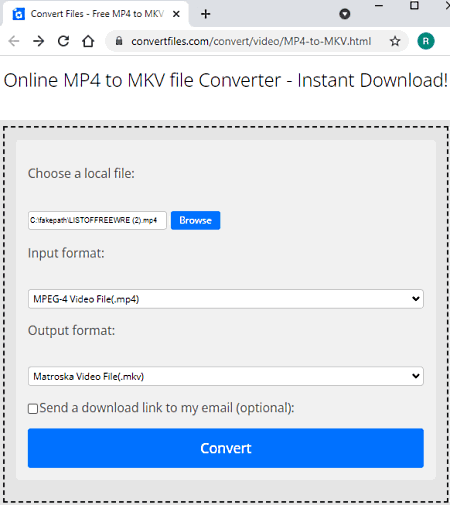Click the Convert Files tab favicon
Image resolution: width=450 pixels, height=505 pixels.
(x=18, y=14)
